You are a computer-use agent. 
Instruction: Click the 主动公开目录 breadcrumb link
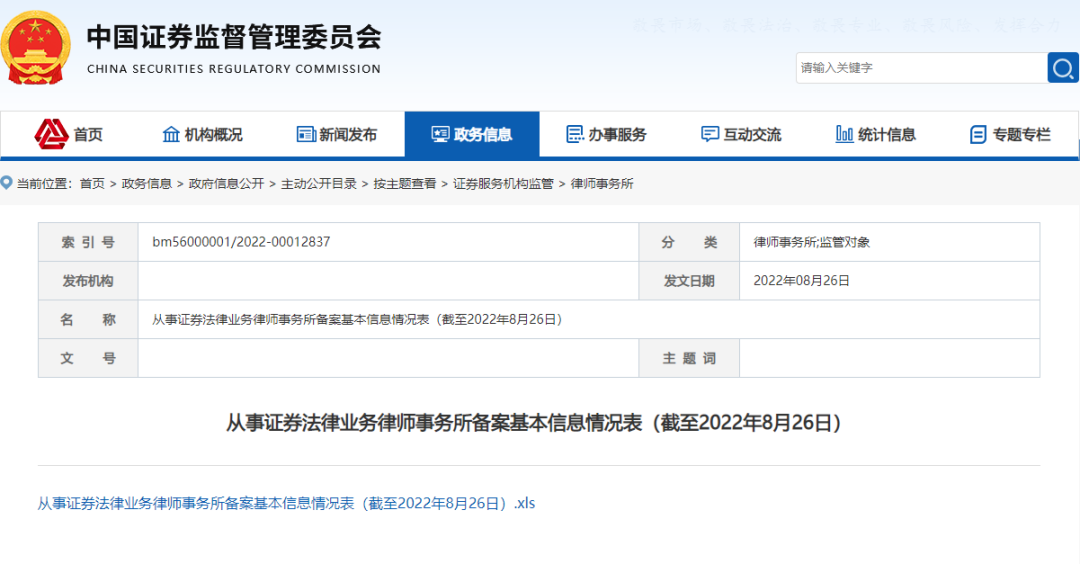pyautogui.click(x=319, y=184)
